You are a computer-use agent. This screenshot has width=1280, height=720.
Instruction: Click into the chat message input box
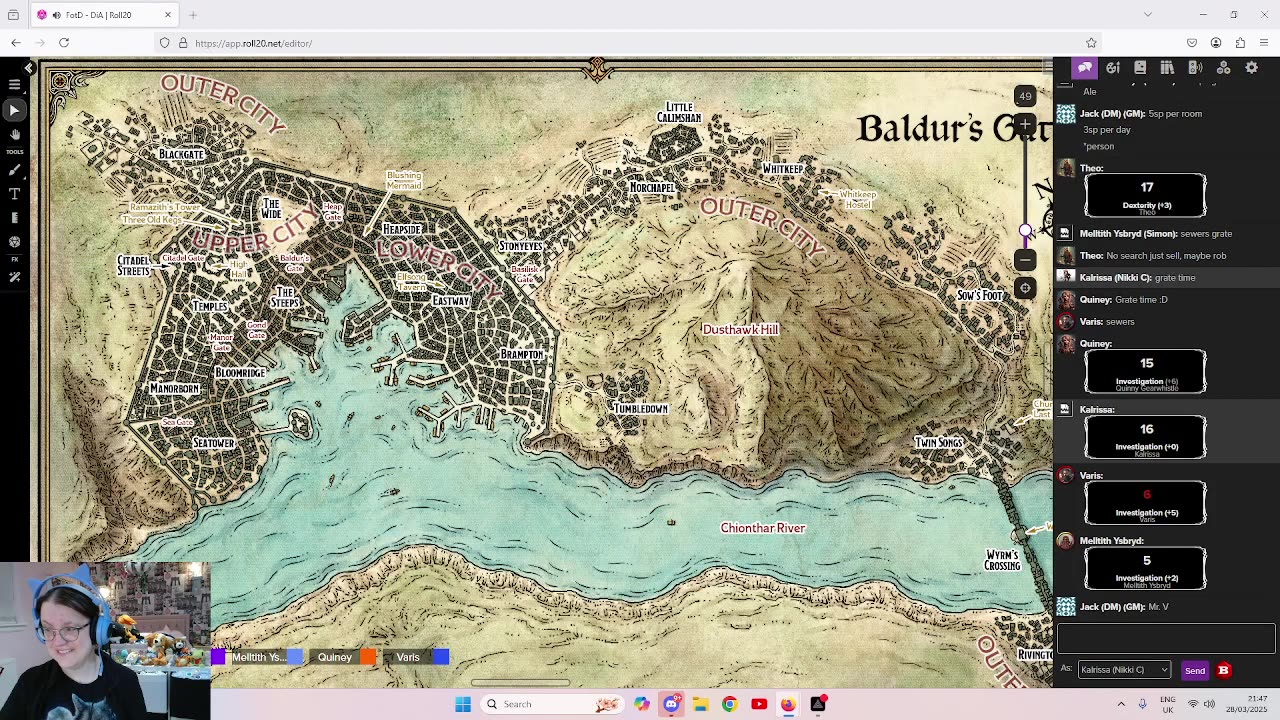1166,638
